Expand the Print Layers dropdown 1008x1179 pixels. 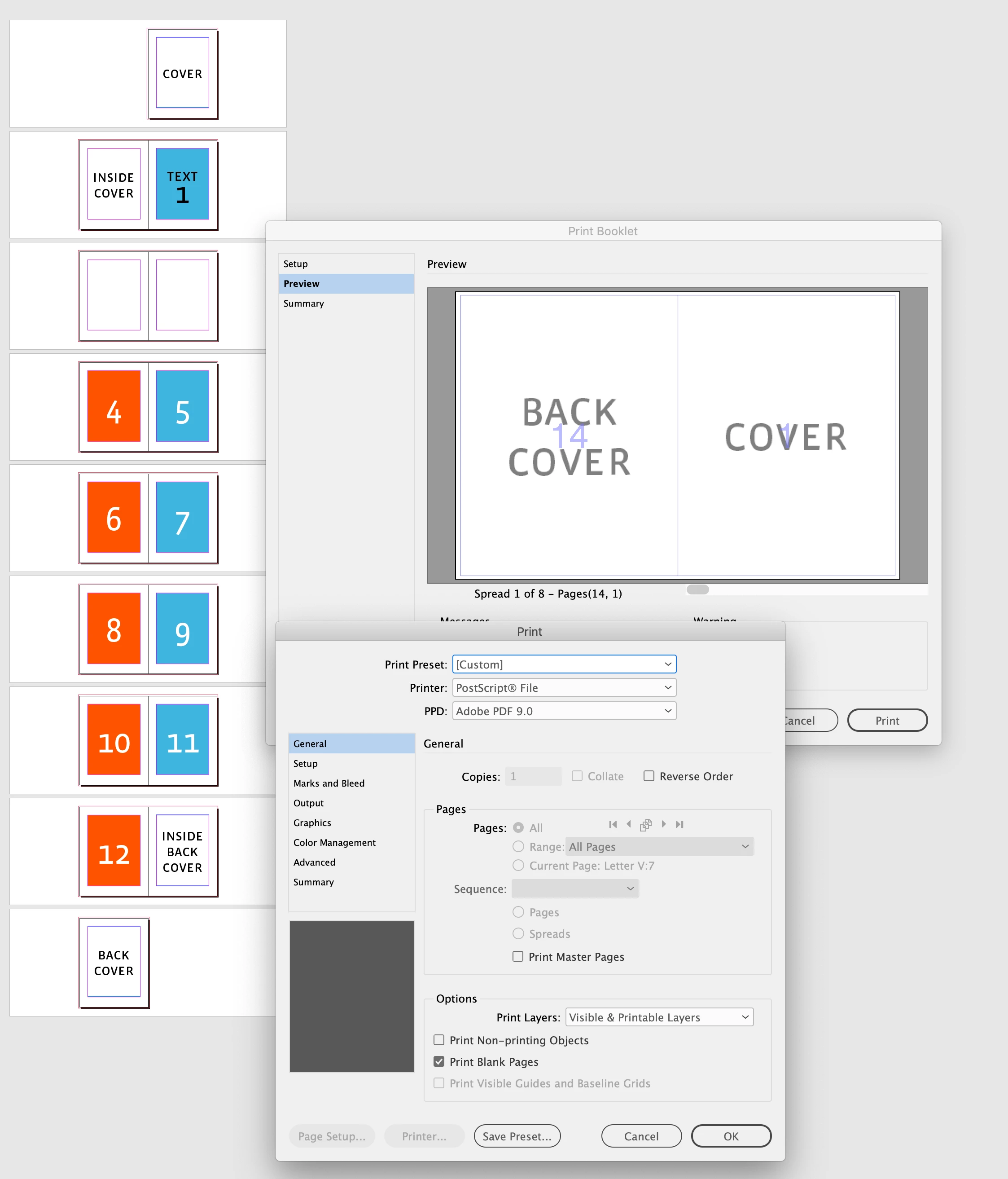[659, 1017]
